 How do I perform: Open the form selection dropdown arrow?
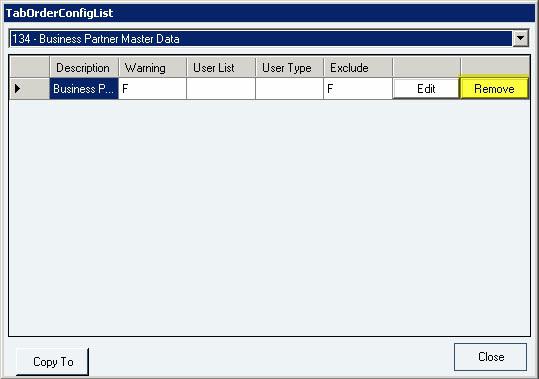coord(520,38)
